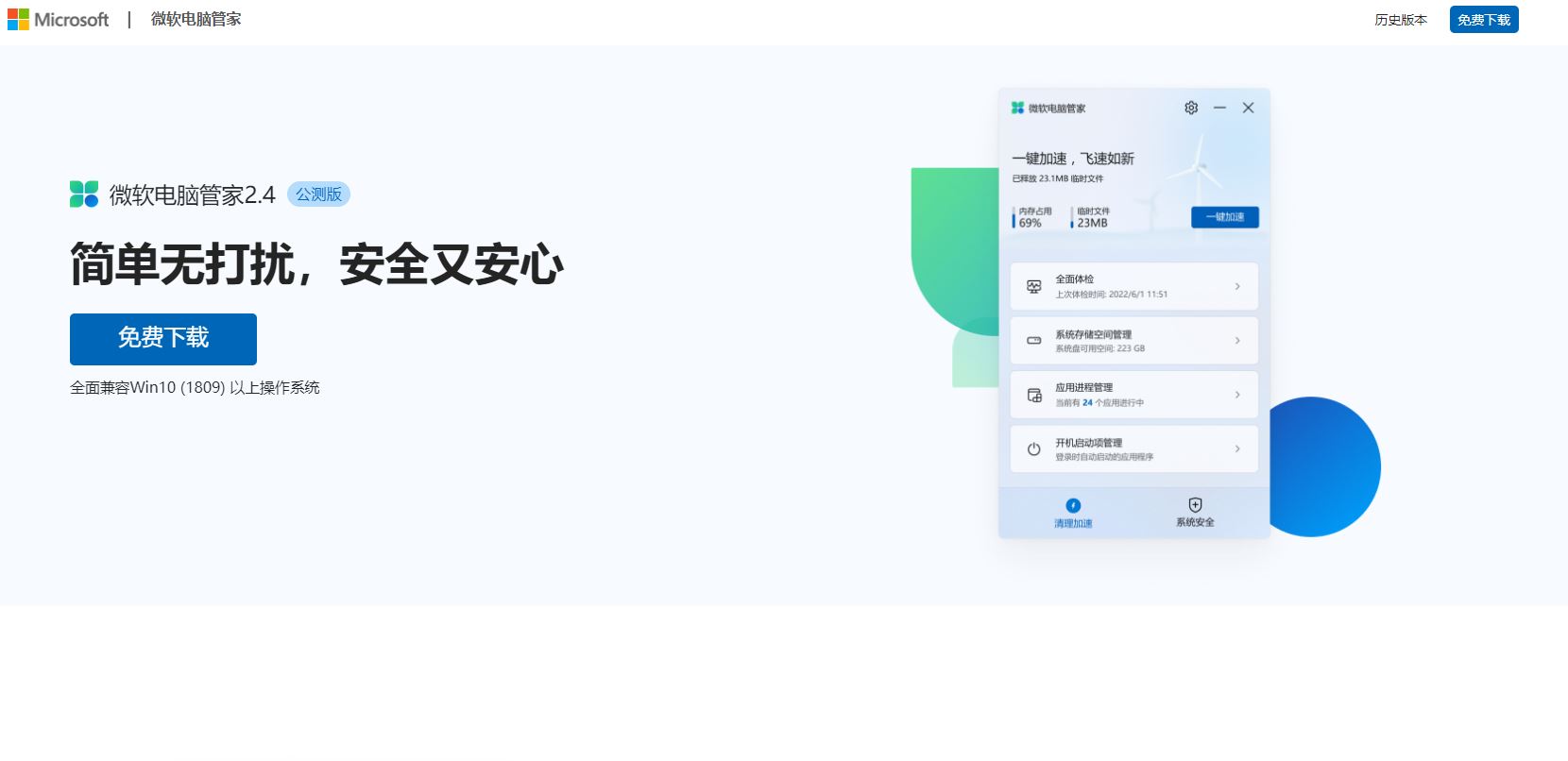Click the shield icon above 系统安全
1568x761 pixels.
tap(1195, 505)
